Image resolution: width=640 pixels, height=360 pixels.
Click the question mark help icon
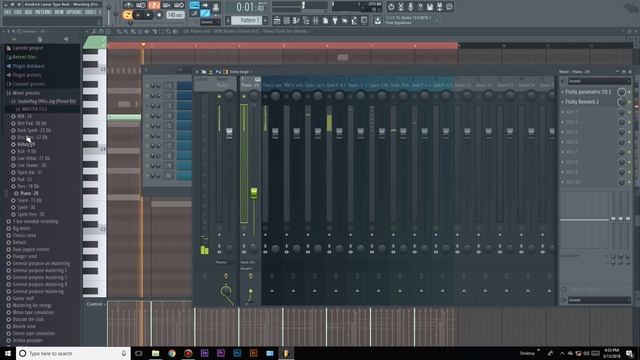[420, 7]
